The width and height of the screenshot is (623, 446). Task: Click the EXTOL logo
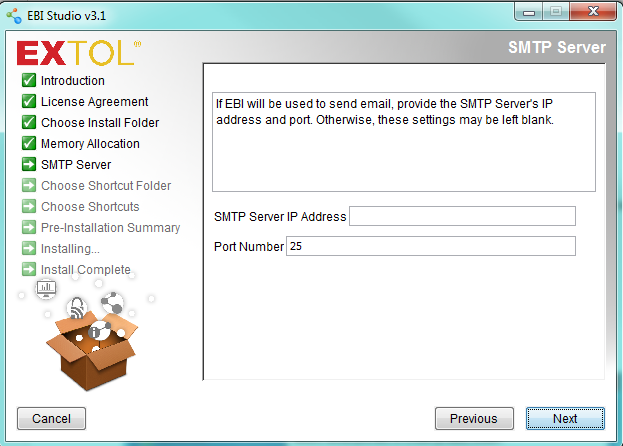[78, 53]
